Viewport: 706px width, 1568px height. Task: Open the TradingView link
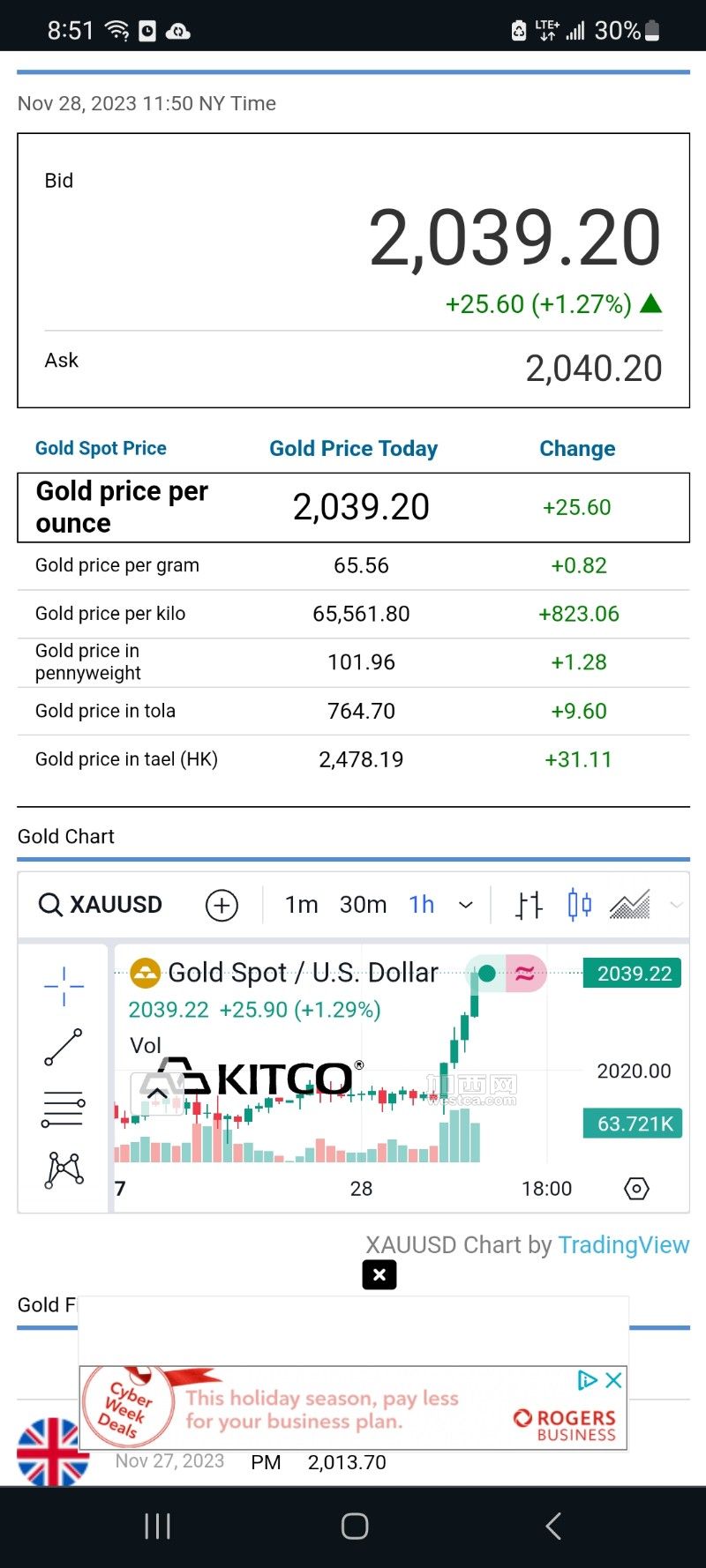click(623, 1244)
